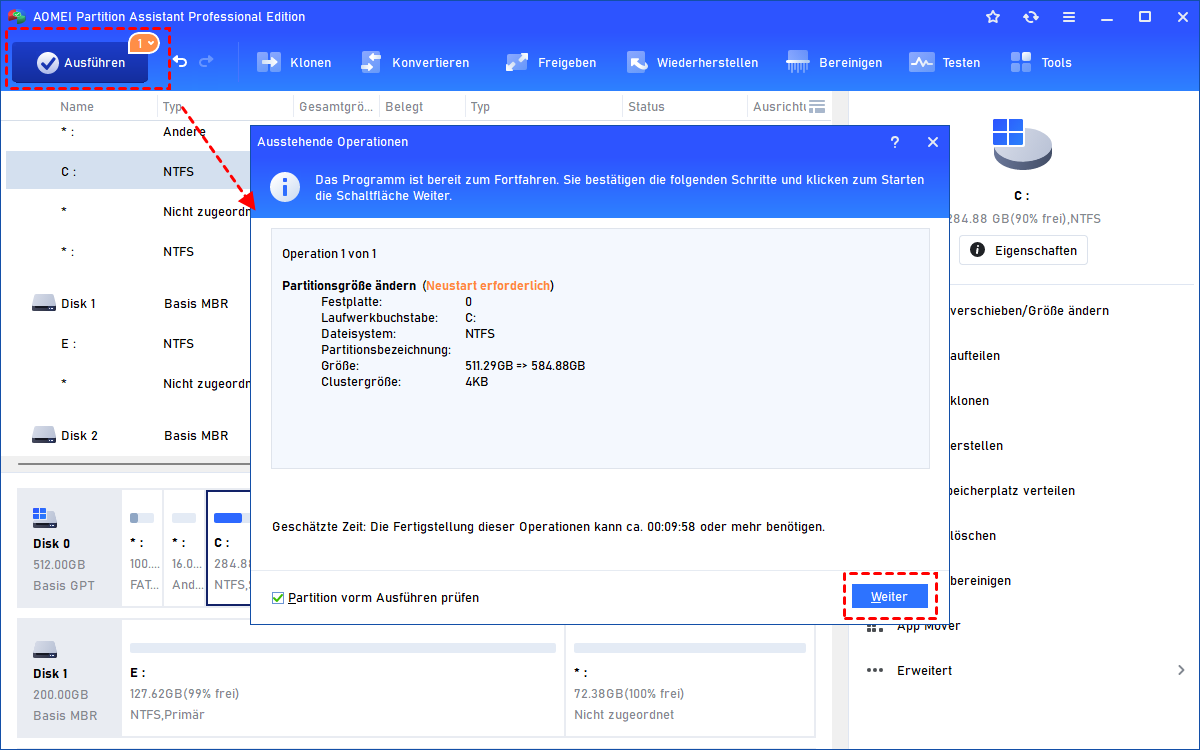Click the undo arrow in toolbar

click(x=180, y=62)
